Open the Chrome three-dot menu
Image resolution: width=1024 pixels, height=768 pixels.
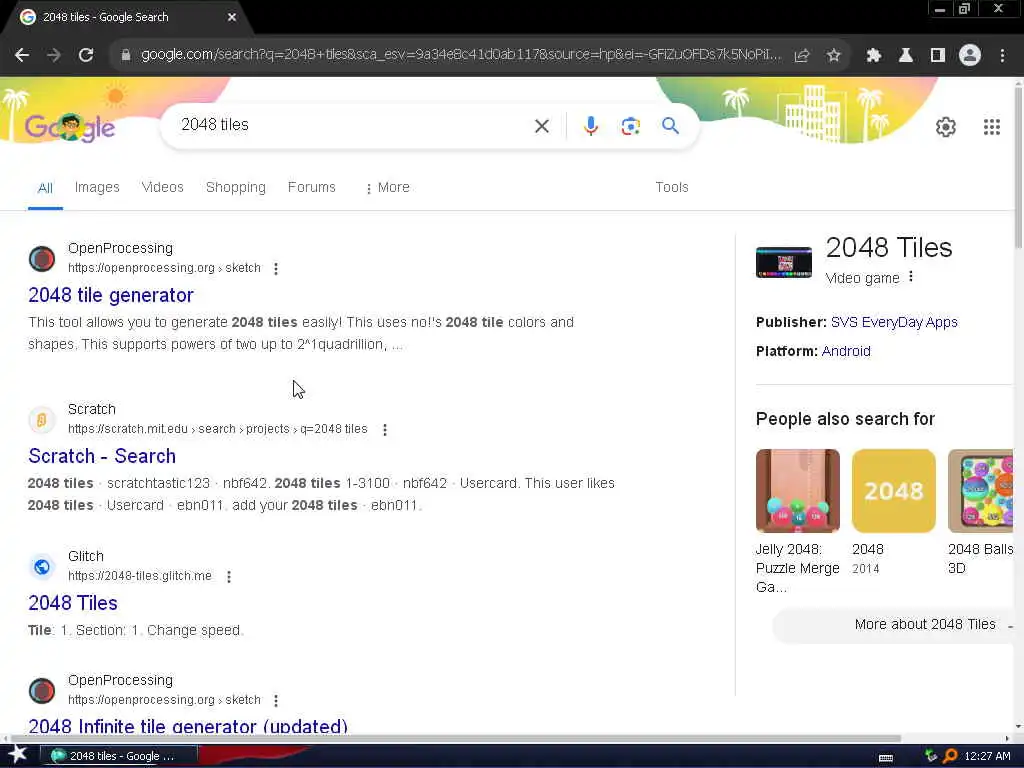click(1002, 56)
